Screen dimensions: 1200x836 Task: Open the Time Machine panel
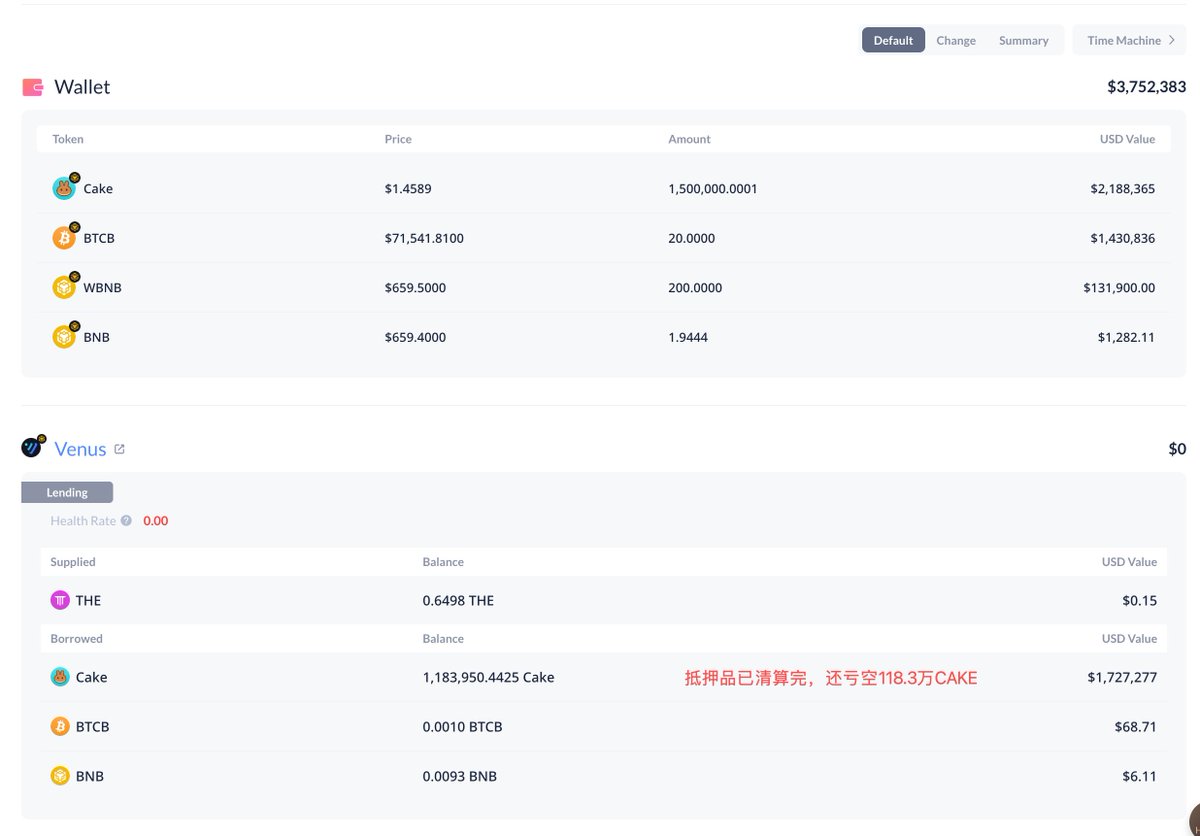1129,40
